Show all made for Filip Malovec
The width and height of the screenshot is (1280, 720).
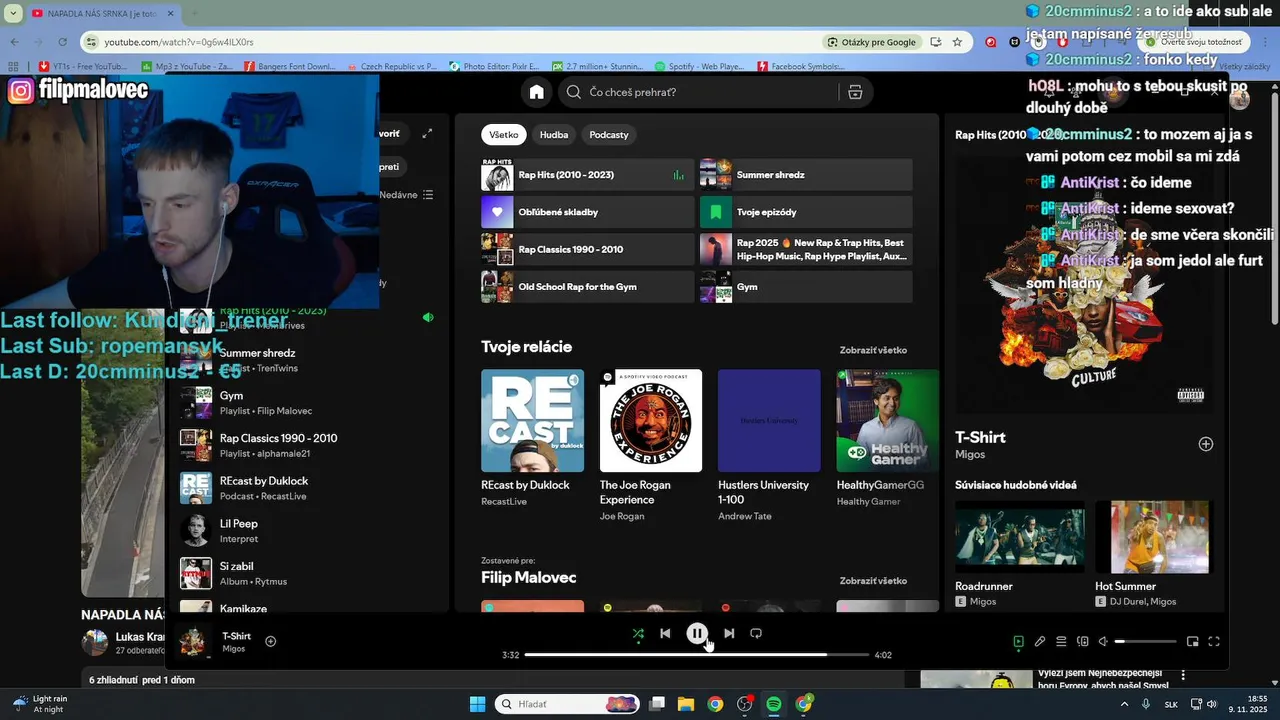tap(873, 581)
